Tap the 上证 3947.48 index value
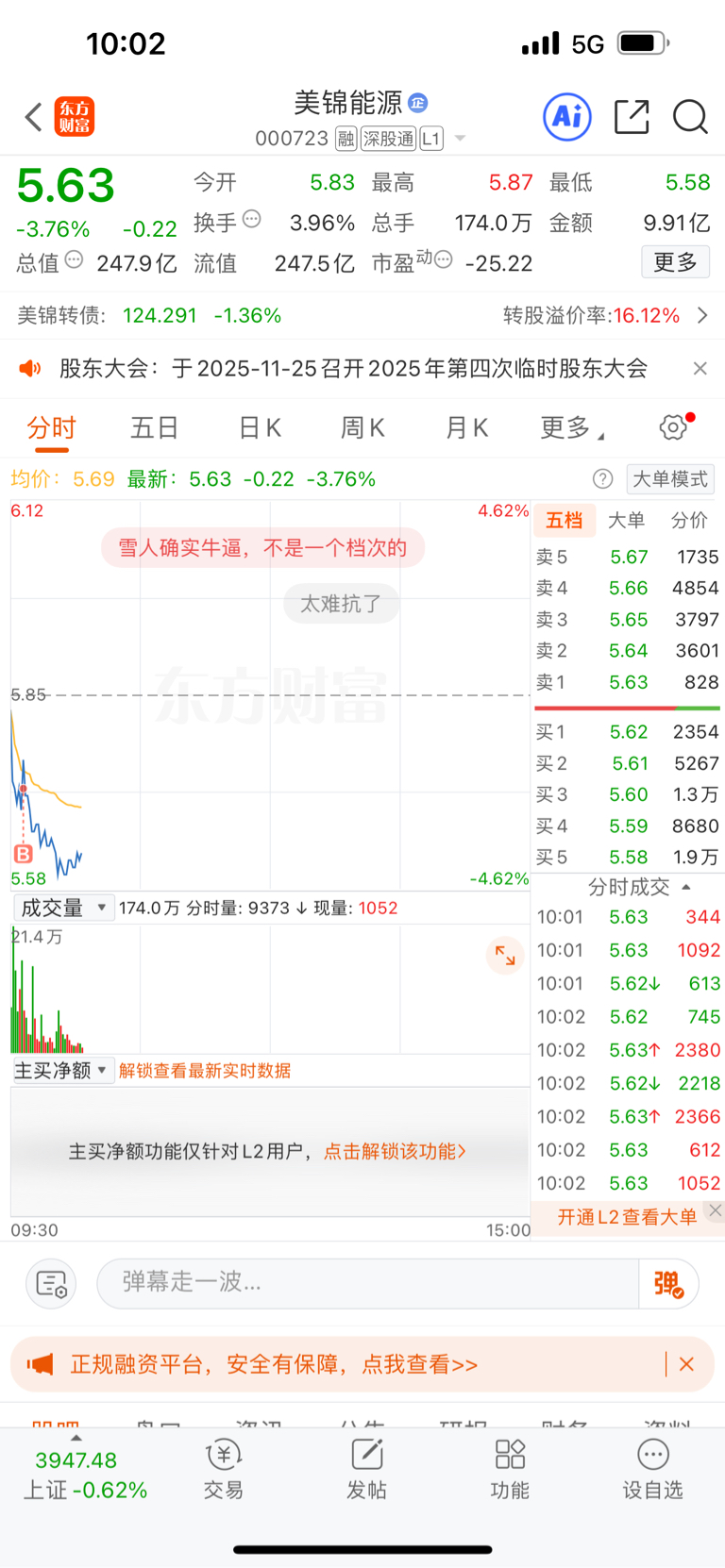The width and height of the screenshot is (725, 1568). point(76,1460)
